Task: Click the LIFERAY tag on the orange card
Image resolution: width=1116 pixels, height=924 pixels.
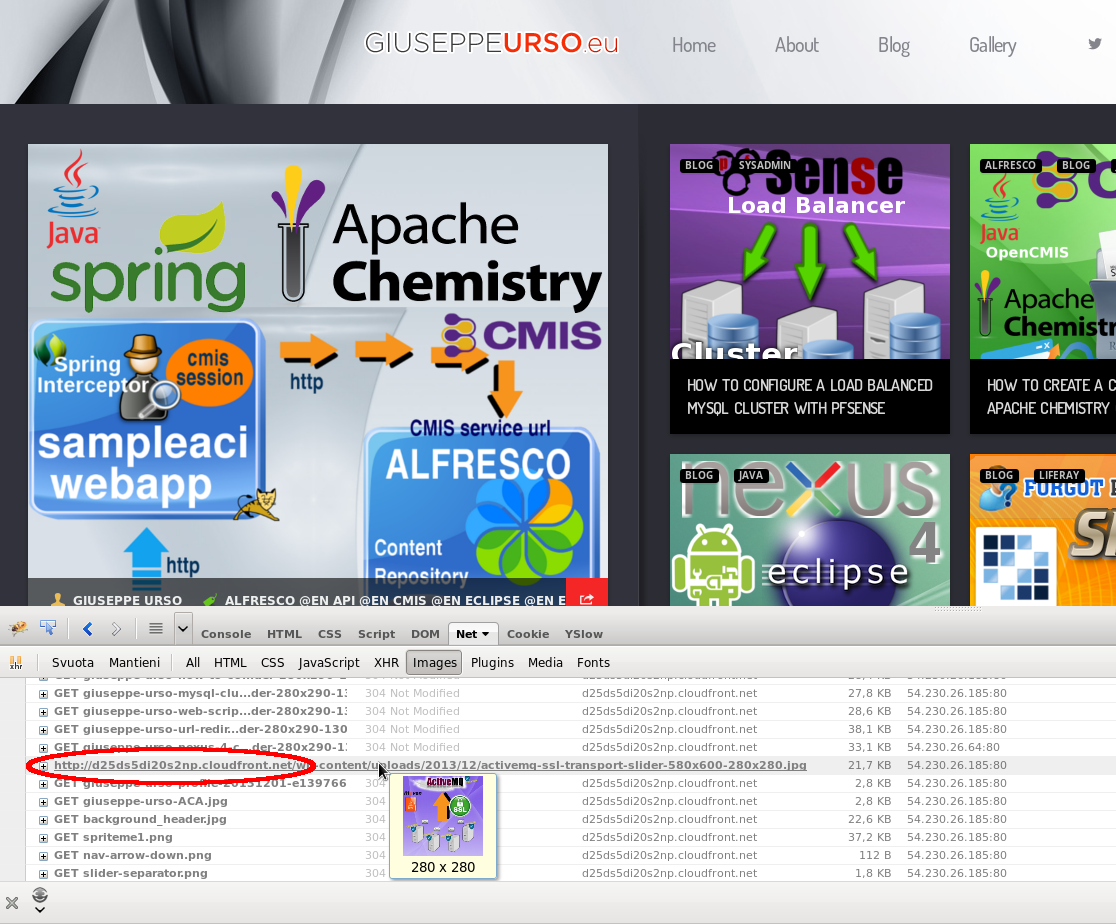Action: pyautogui.click(x=1059, y=476)
